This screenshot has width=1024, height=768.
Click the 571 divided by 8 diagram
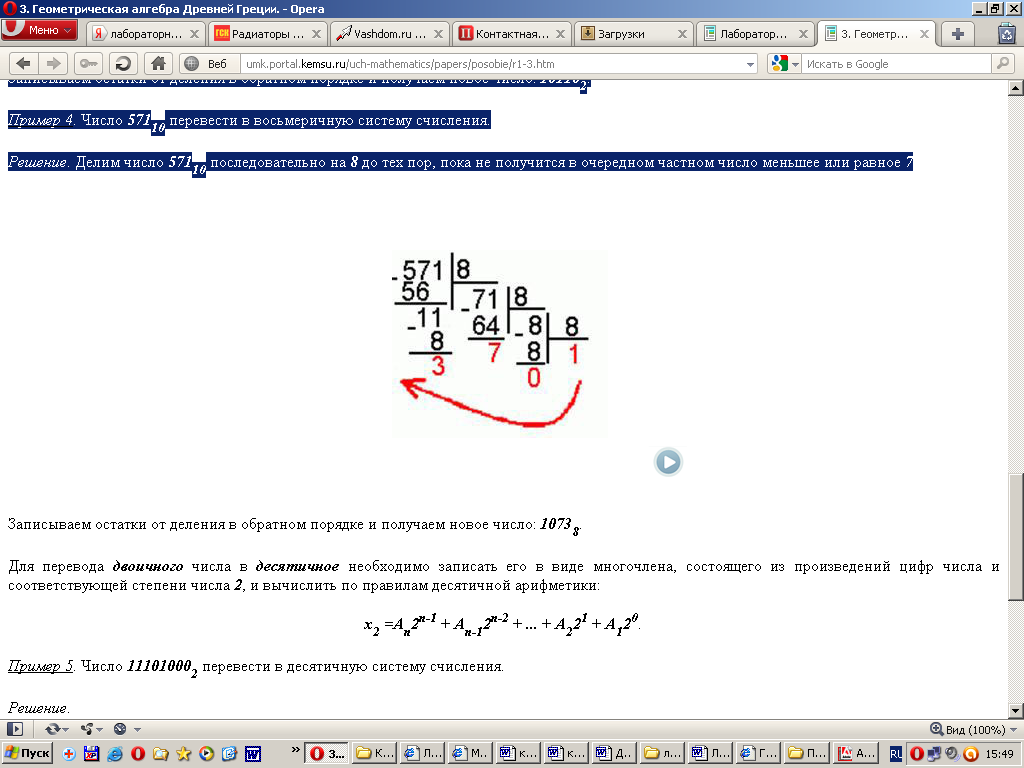tap(499, 344)
